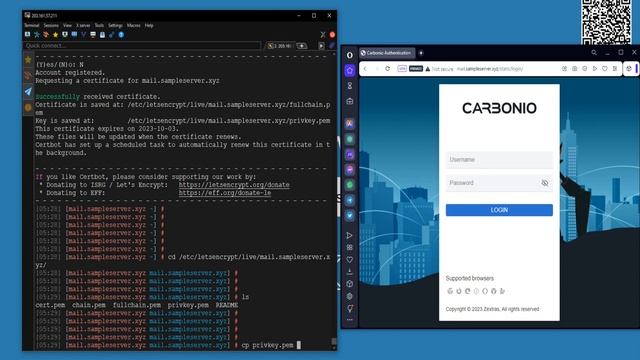
Task: Click the Not secure warning icon
Action: [x=428, y=69]
